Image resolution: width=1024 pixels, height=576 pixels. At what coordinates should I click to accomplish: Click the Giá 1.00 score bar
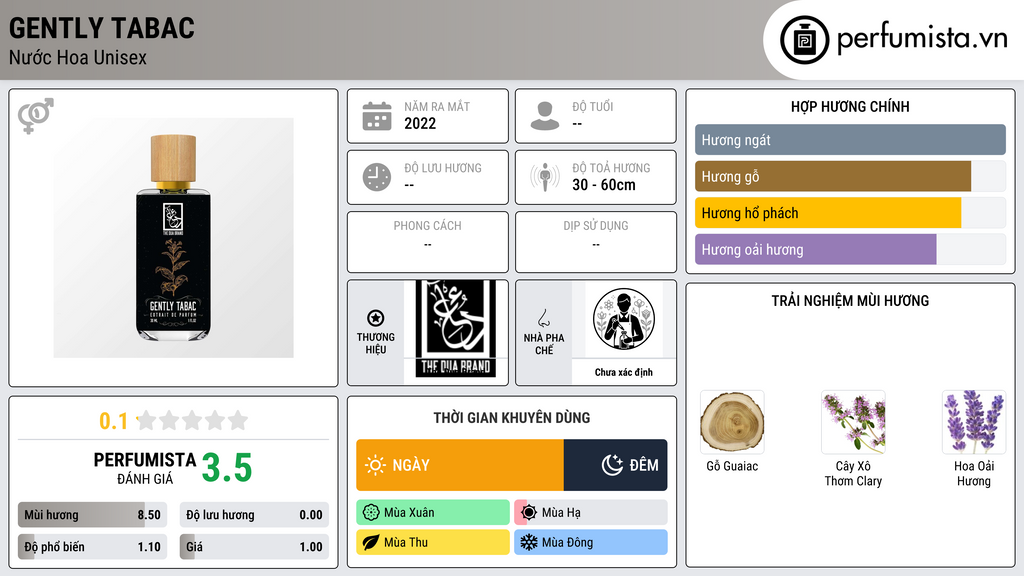click(254, 547)
